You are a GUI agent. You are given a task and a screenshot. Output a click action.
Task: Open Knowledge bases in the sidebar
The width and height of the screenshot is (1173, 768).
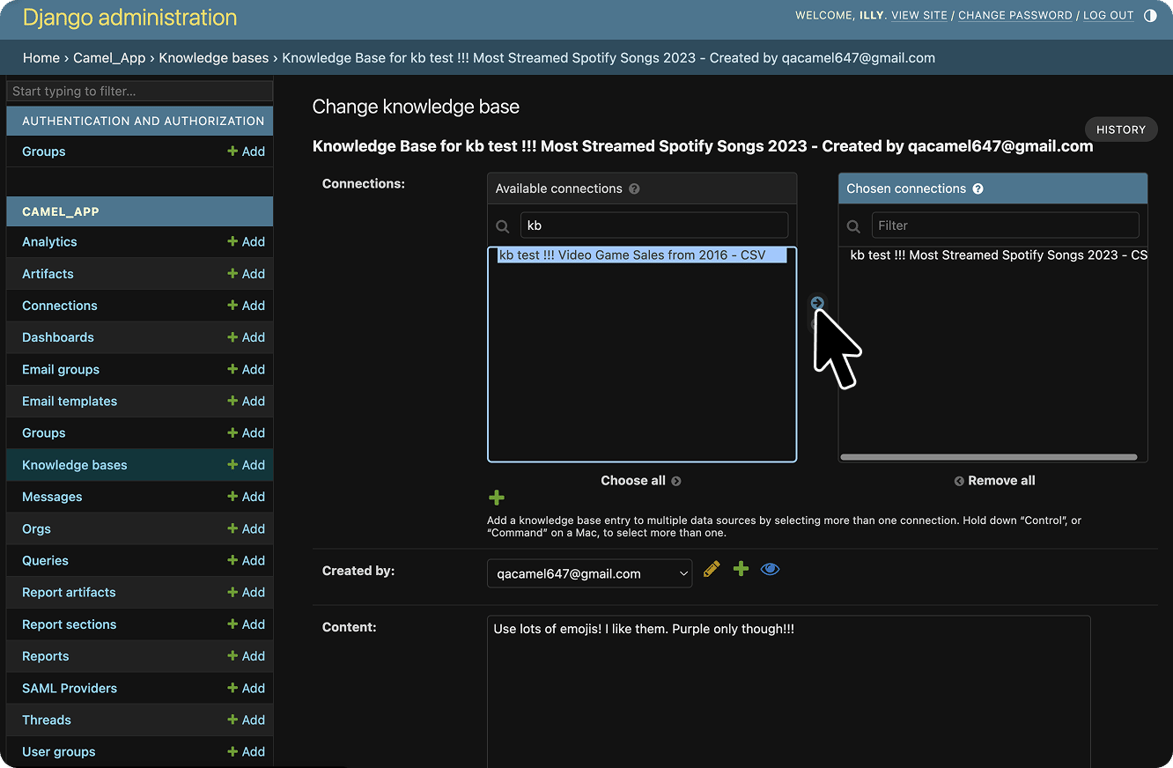tap(75, 465)
